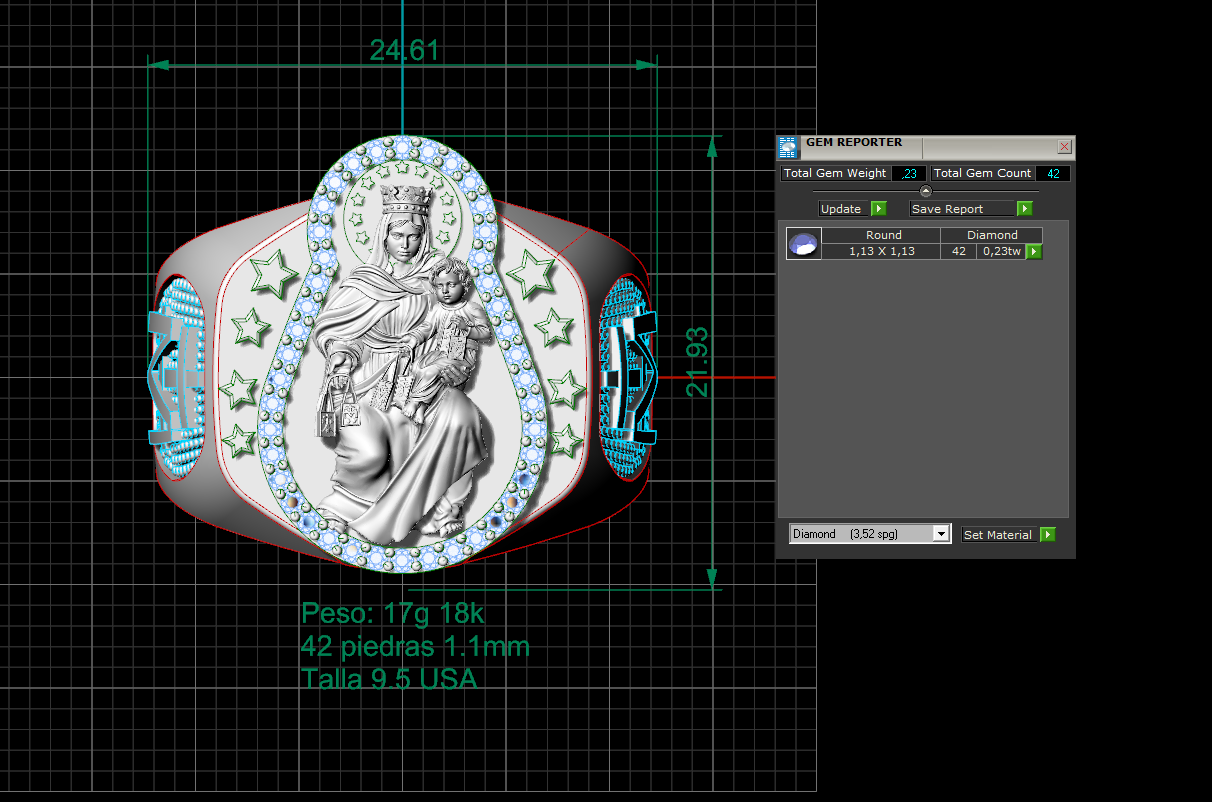Click the Total Gem Weight value field

[909, 173]
